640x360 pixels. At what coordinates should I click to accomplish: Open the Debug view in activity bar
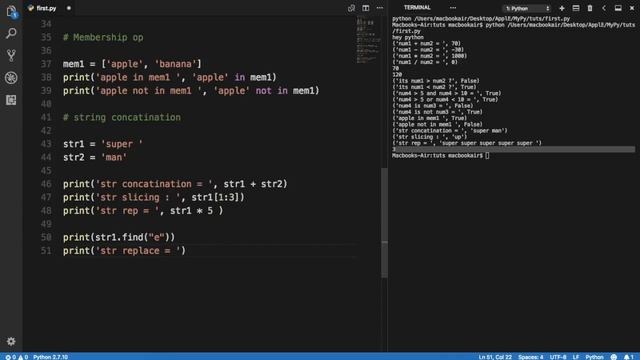[11, 78]
